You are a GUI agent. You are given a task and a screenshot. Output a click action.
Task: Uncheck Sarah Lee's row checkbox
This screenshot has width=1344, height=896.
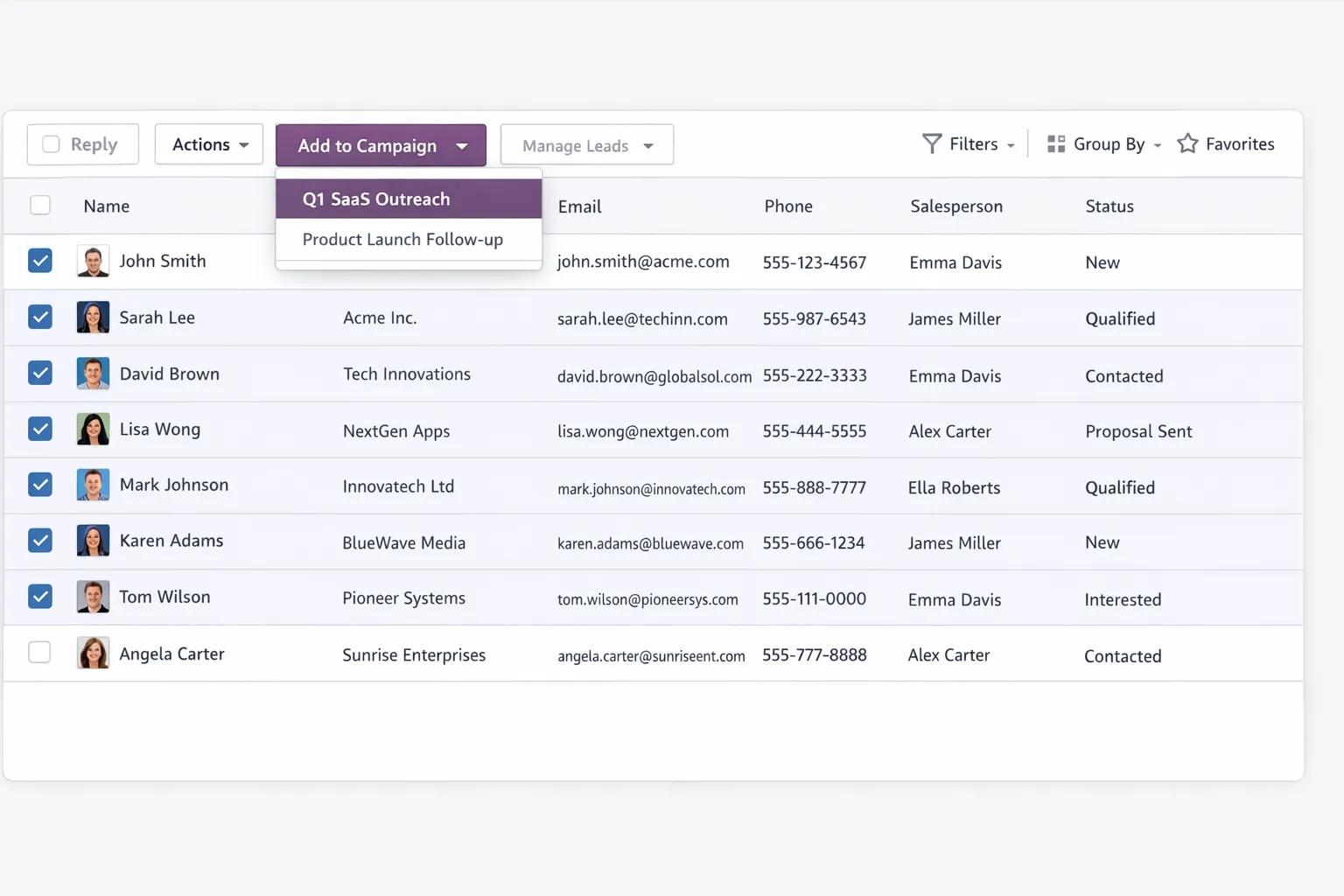[40, 317]
